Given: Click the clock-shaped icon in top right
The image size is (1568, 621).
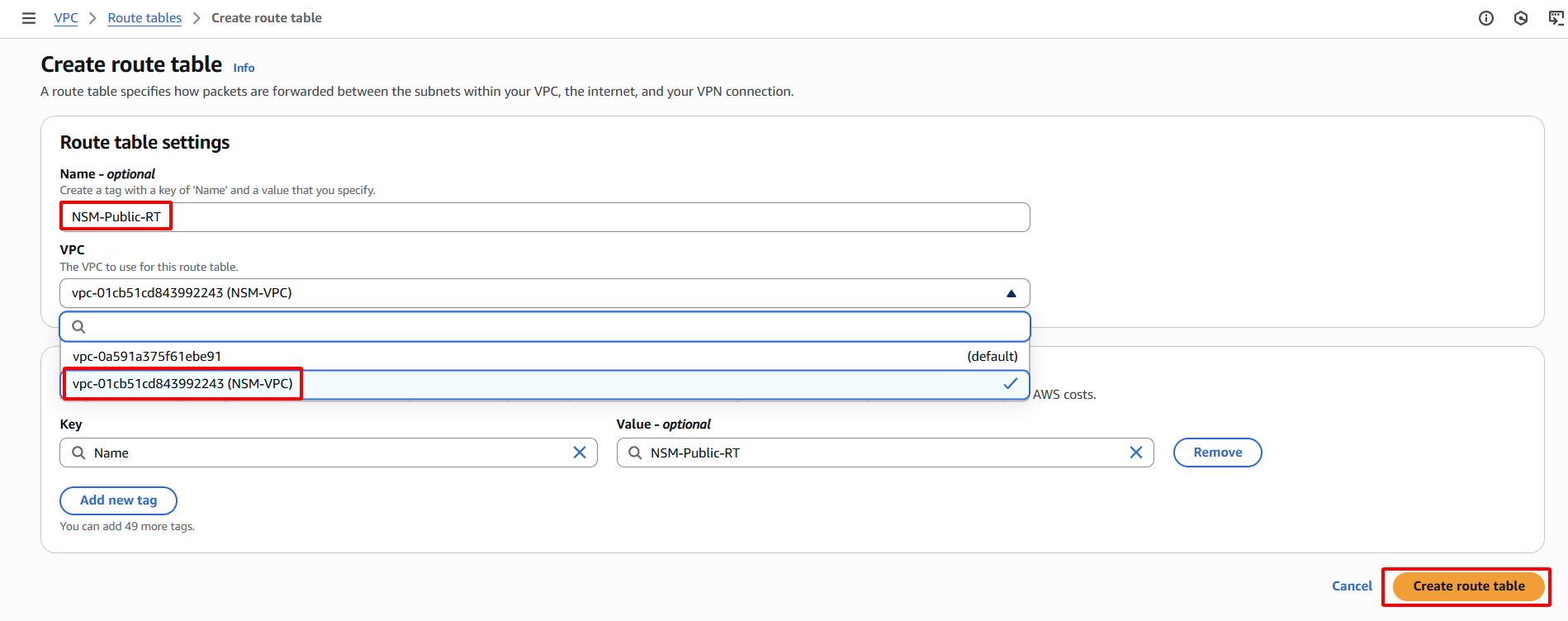Looking at the screenshot, I should pos(1521,18).
